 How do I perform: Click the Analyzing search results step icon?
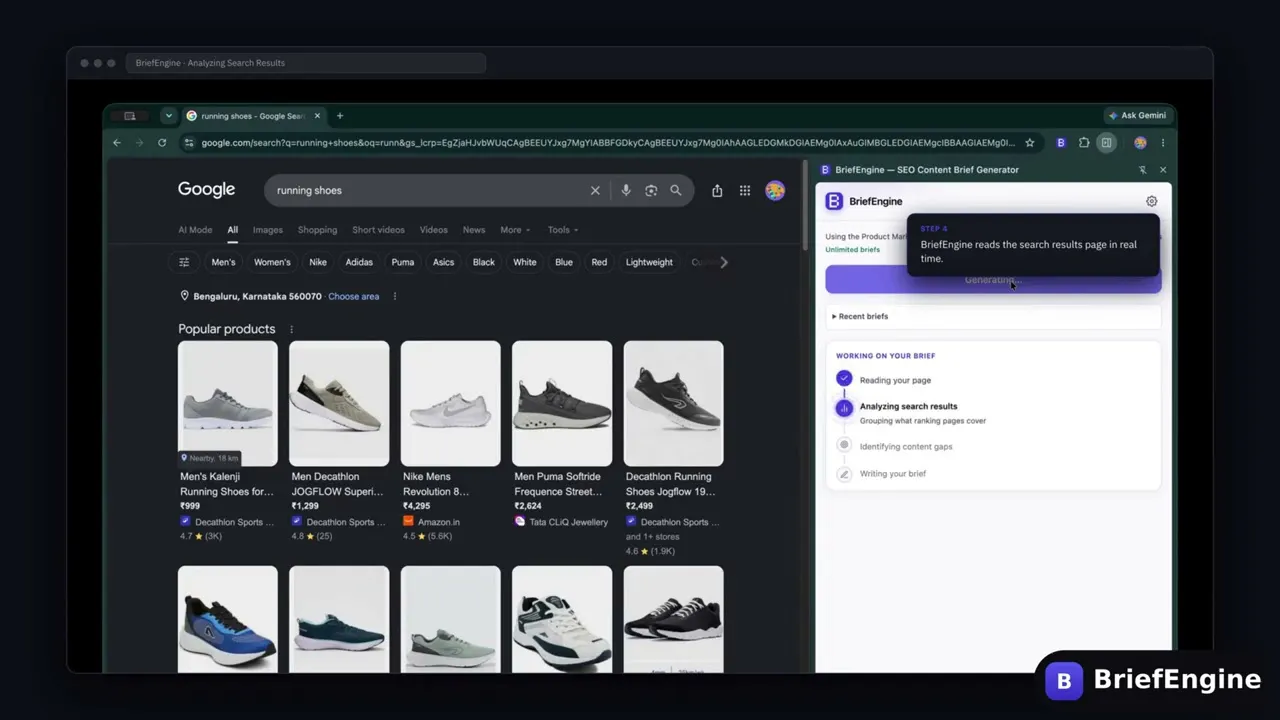pyautogui.click(x=844, y=408)
